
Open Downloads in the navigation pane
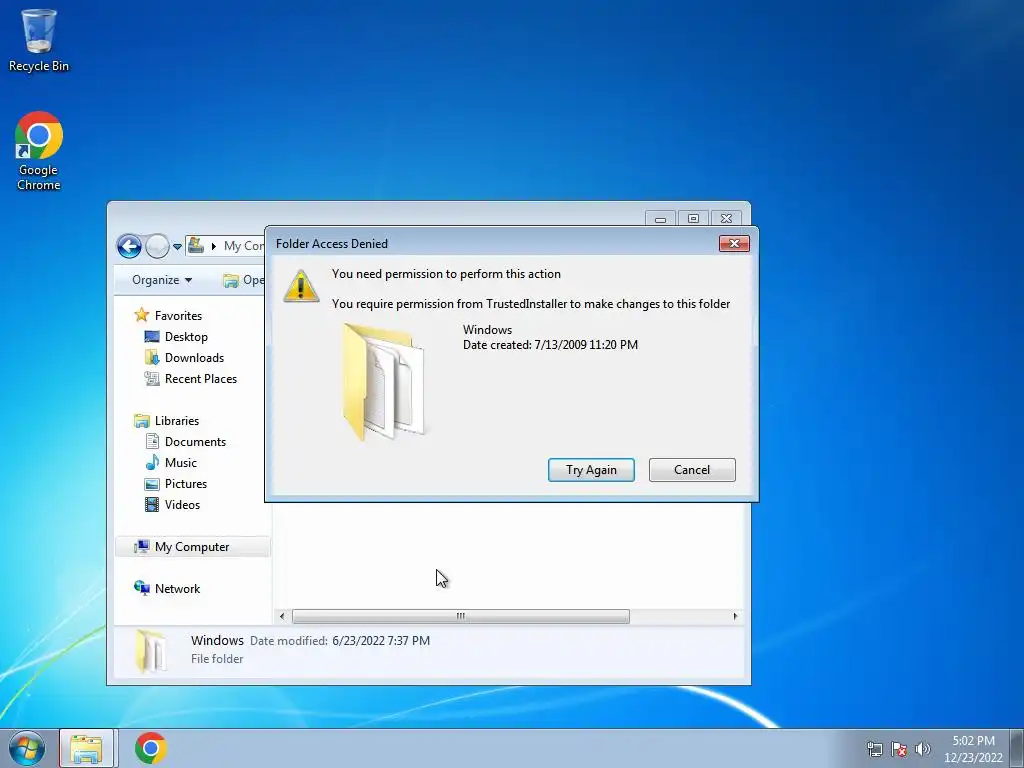point(194,357)
